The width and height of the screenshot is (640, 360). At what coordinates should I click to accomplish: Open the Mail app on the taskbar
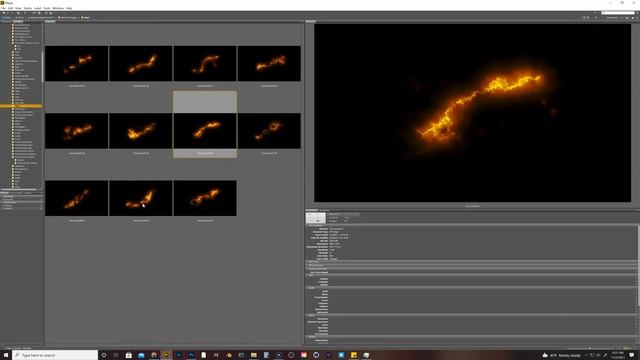click(141, 355)
